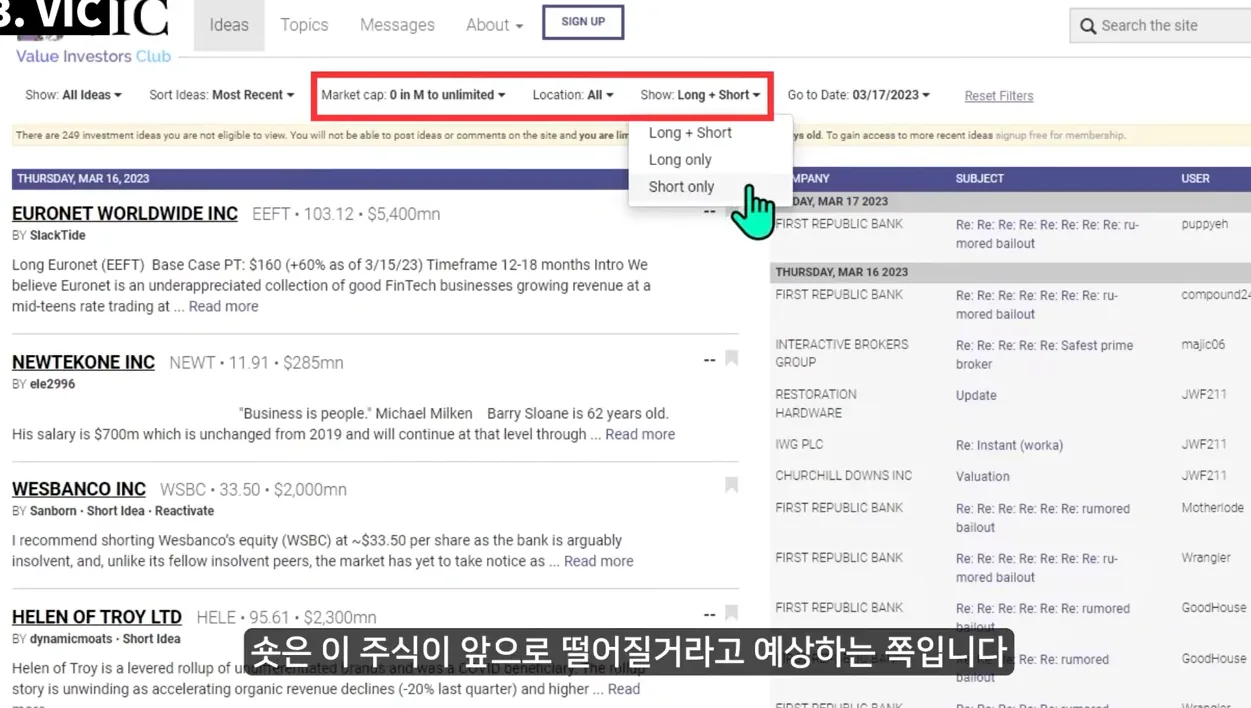This screenshot has width=1251, height=708.
Task: Click the WSBC • 33.50 • $2,000mn text
Action: [253, 490]
